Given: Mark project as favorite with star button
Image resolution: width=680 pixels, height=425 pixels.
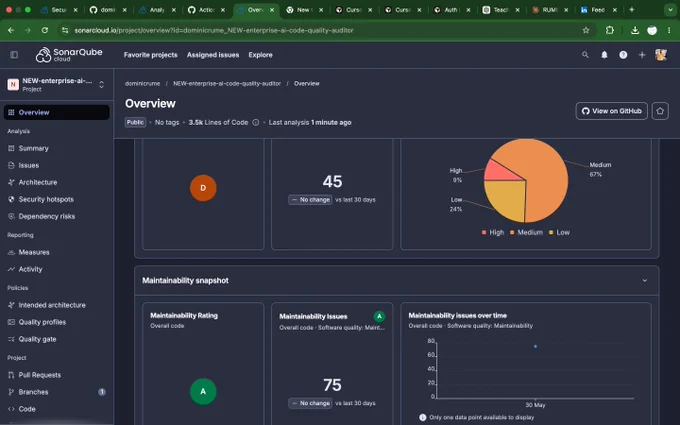Looking at the screenshot, I should [x=660, y=111].
